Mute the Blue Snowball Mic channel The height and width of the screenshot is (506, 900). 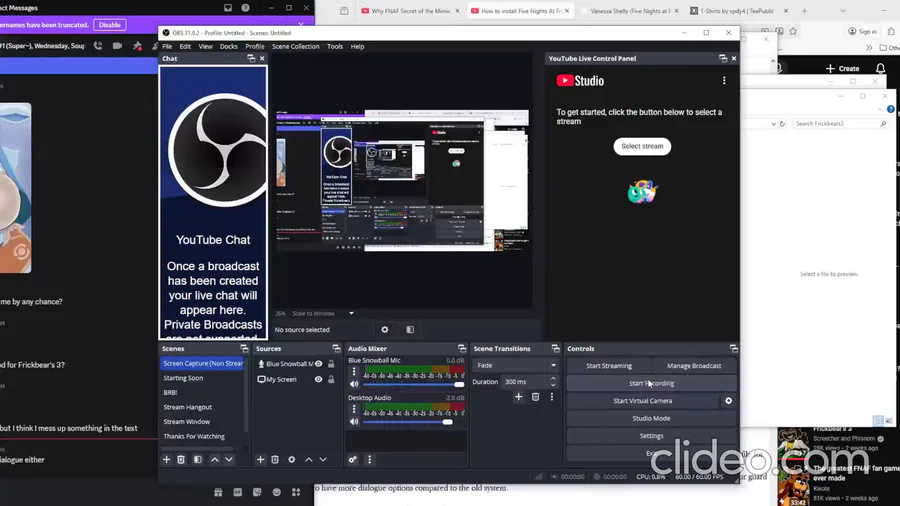coord(354,384)
